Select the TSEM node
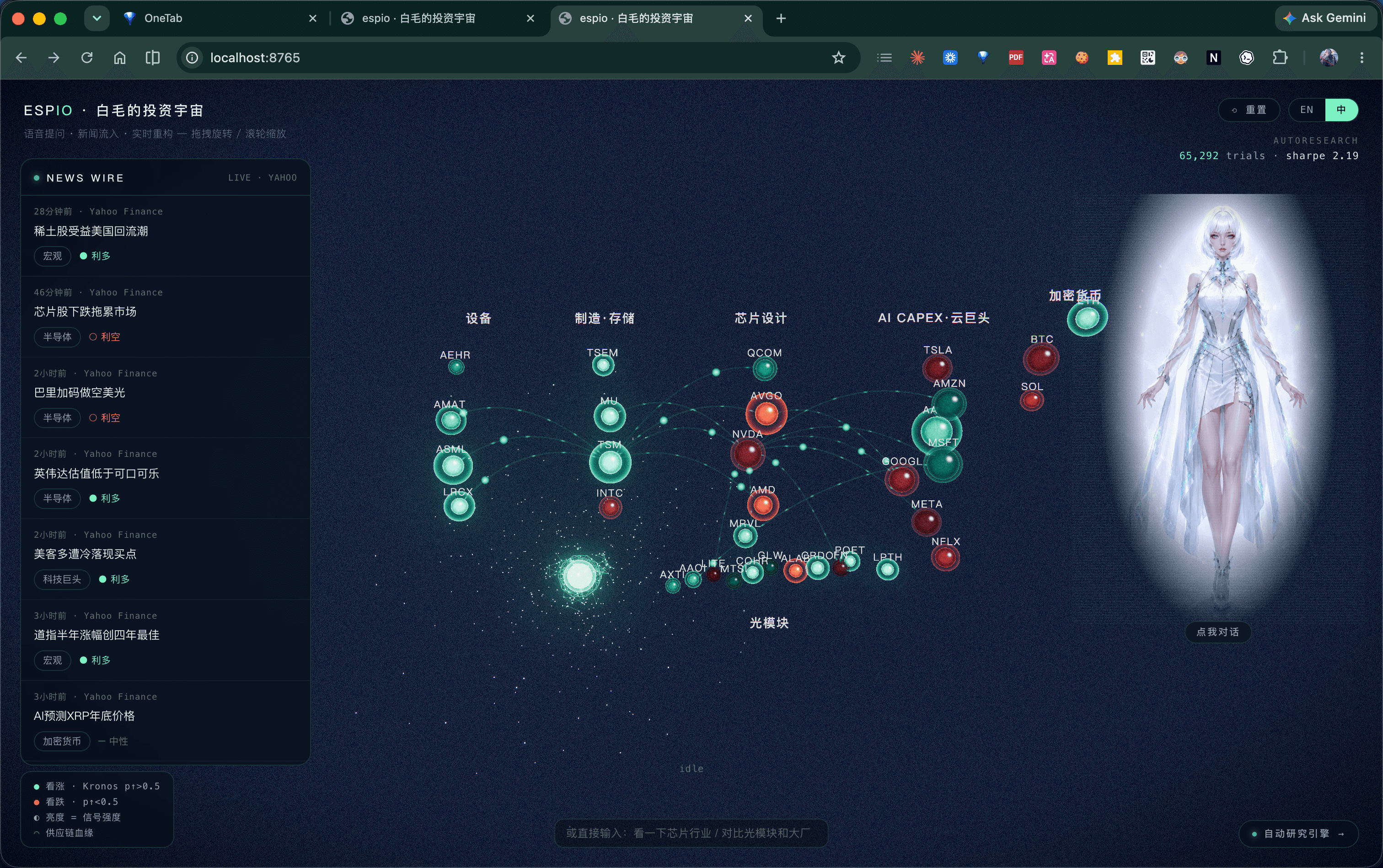This screenshot has height=868, width=1383. tap(603, 365)
